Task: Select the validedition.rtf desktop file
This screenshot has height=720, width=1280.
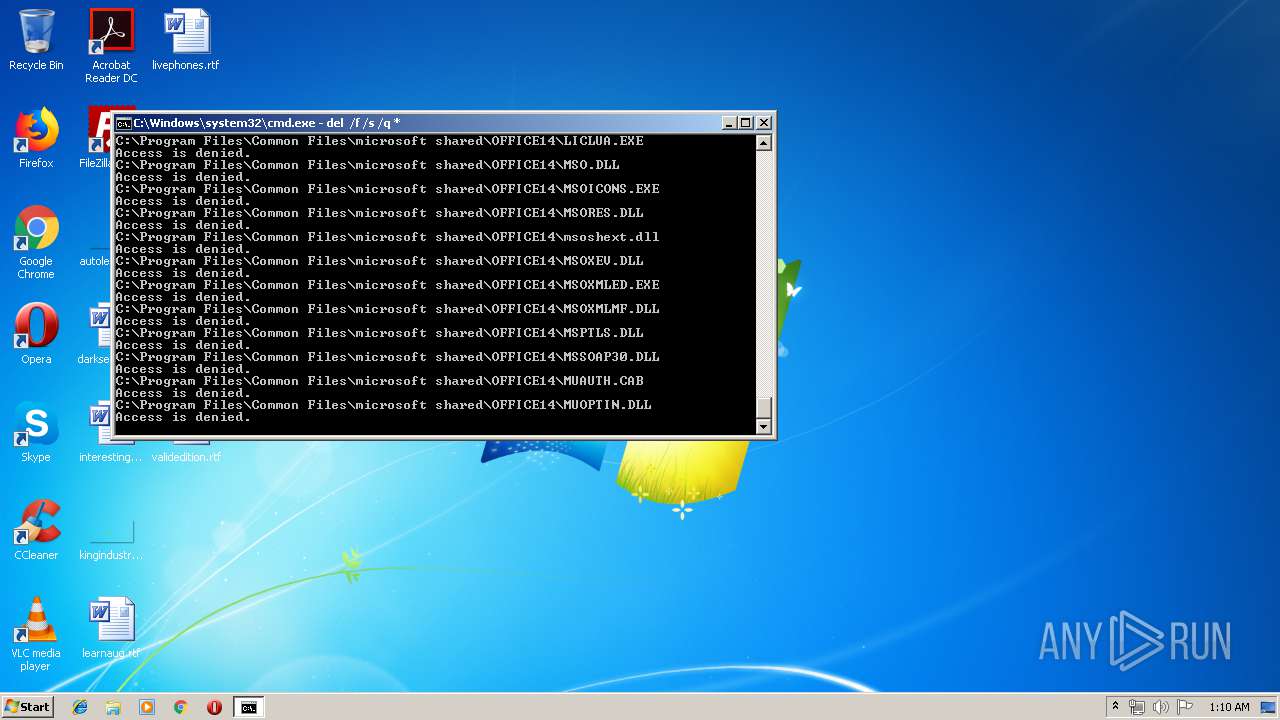Action: click(x=186, y=450)
